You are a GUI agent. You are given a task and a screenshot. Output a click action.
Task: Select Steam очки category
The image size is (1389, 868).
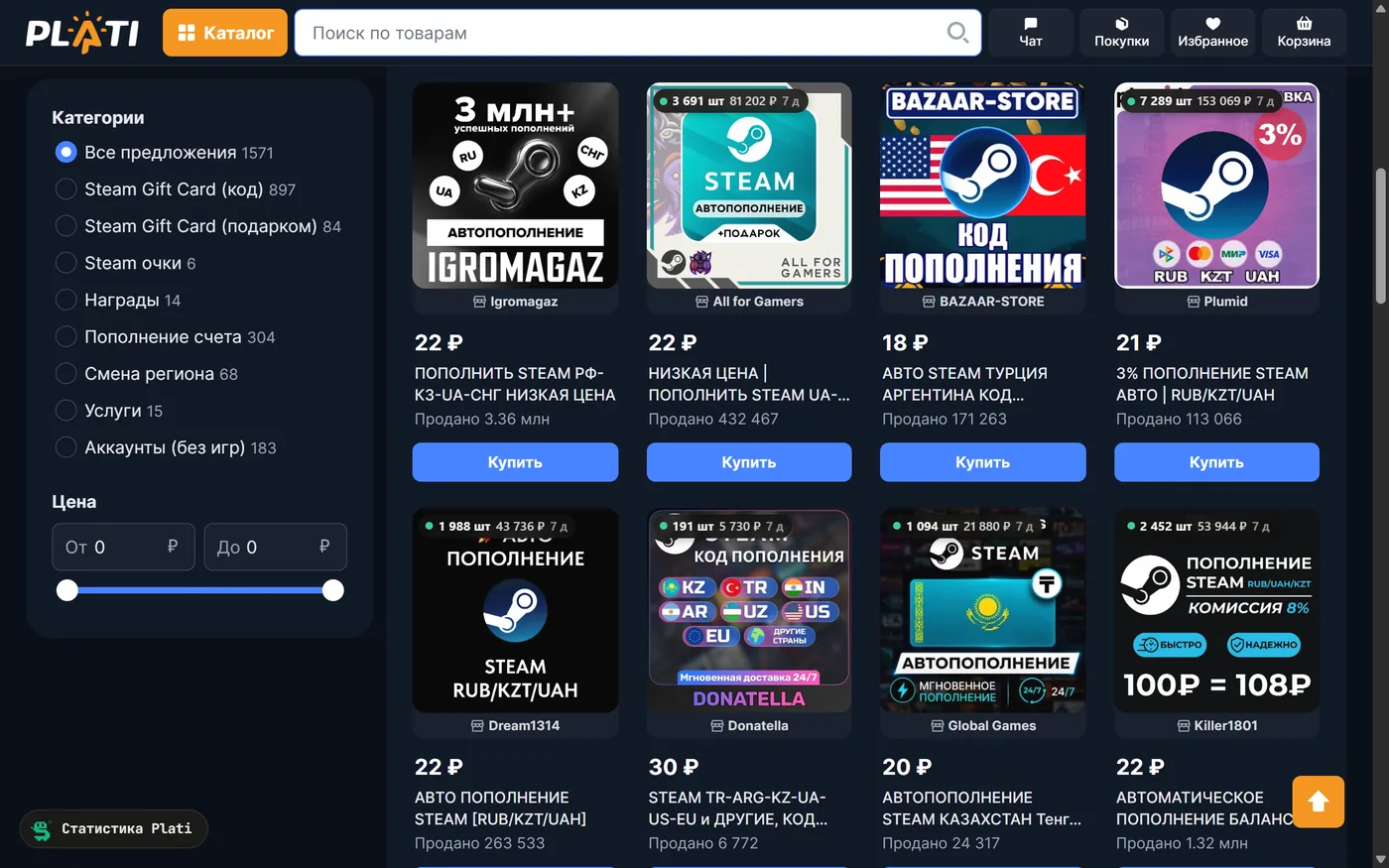click(x=65, y=263)
